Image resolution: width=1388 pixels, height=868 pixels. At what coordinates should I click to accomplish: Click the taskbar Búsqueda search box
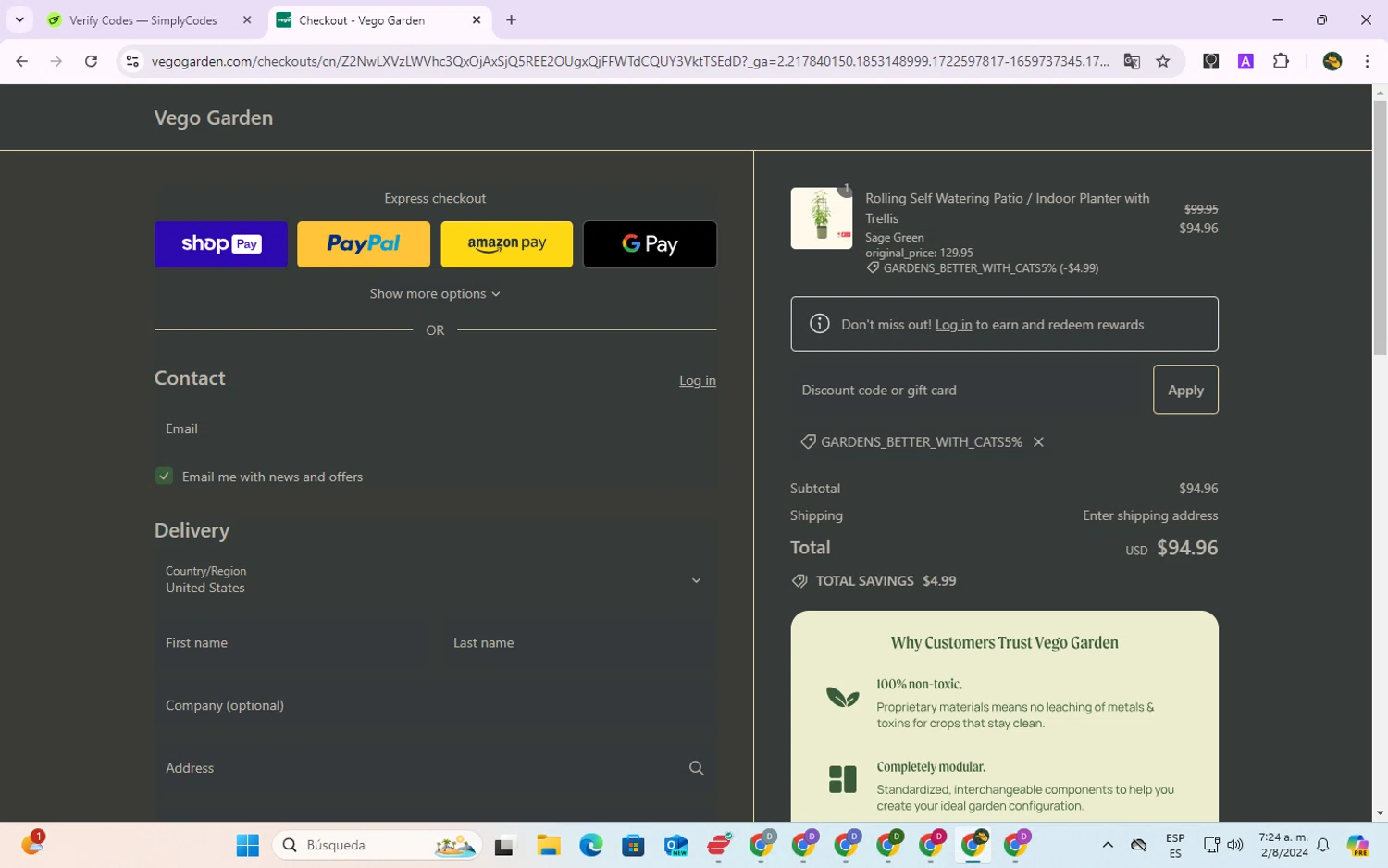click(x=377, y=845)
